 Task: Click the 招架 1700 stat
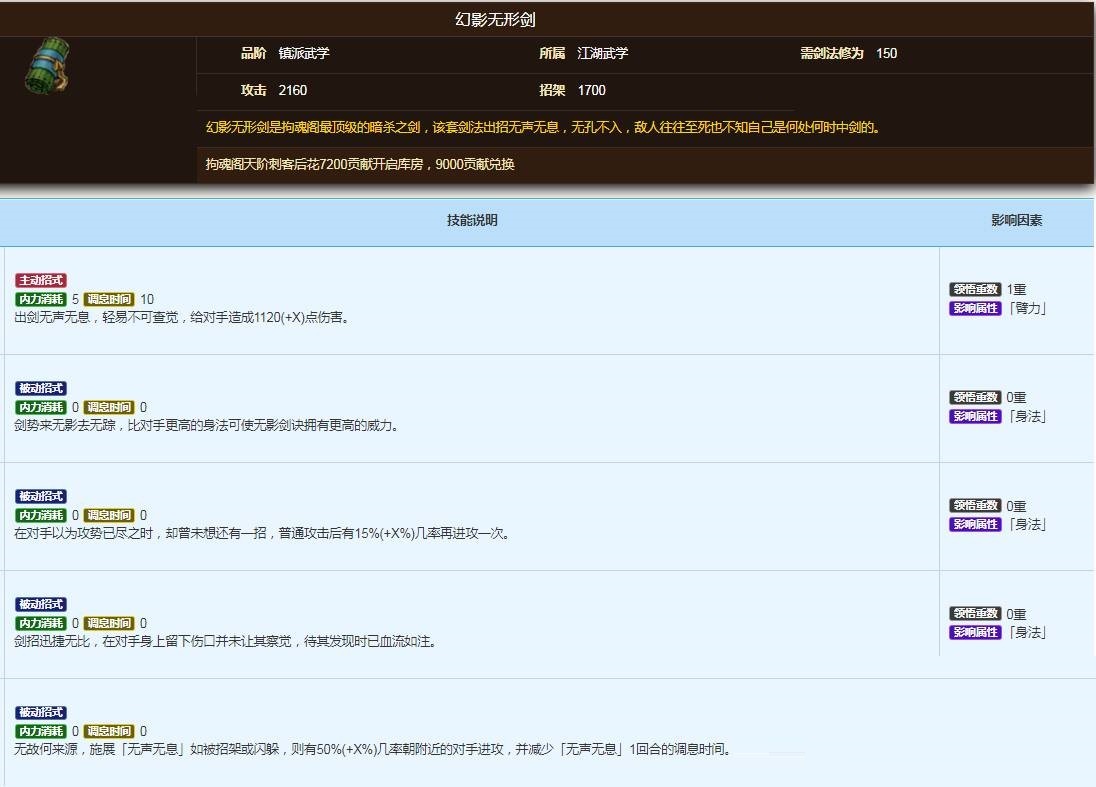pyautogui.click(x=573, y=90)
